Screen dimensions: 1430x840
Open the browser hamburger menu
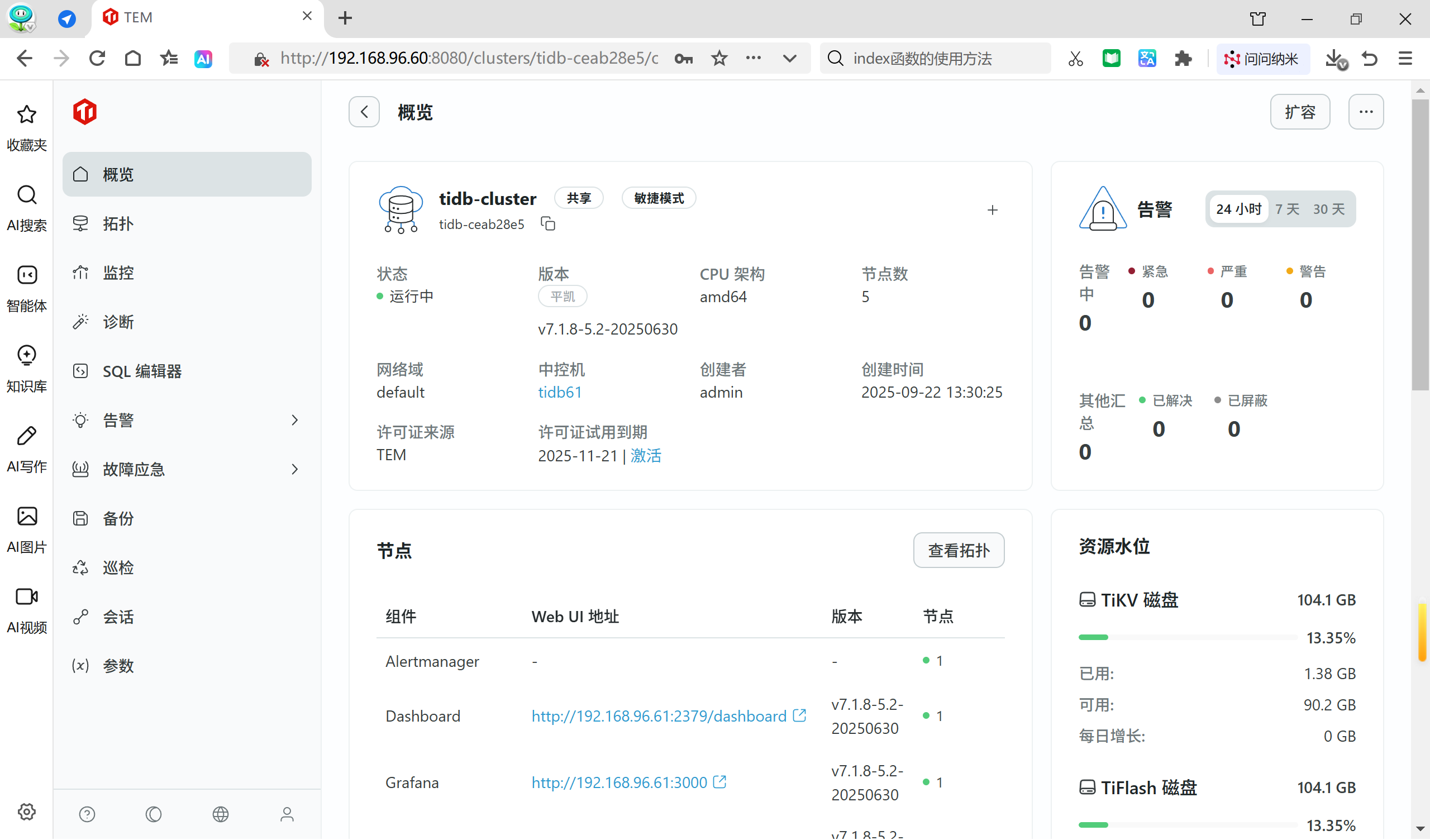coord(1405,59)
